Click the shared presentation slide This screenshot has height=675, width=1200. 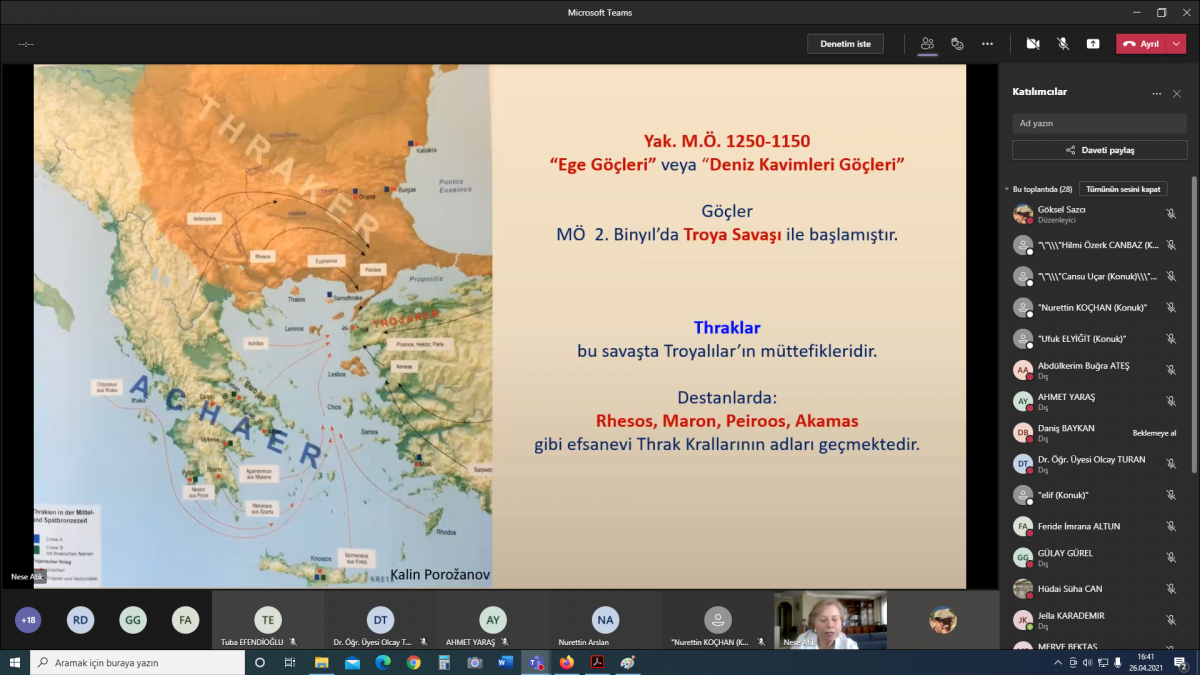tap(500, 327)
